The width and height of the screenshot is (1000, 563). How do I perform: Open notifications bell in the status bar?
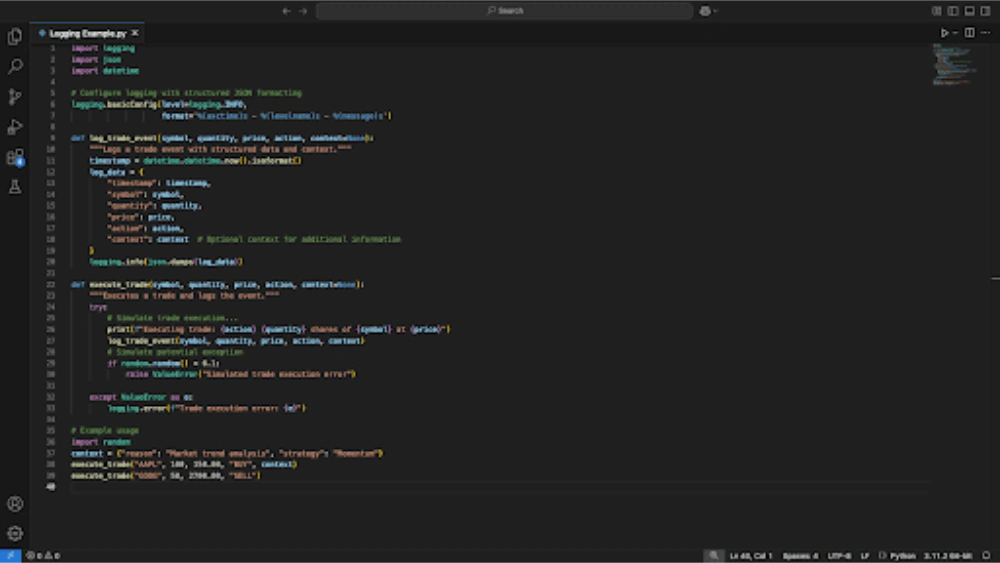[987, 555]
